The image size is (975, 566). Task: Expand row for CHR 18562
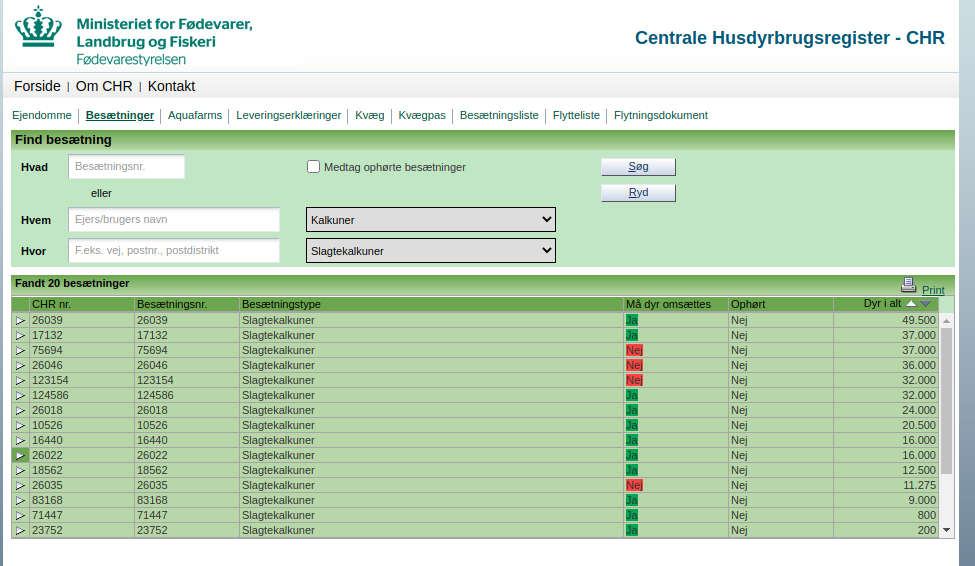(21, 470)
